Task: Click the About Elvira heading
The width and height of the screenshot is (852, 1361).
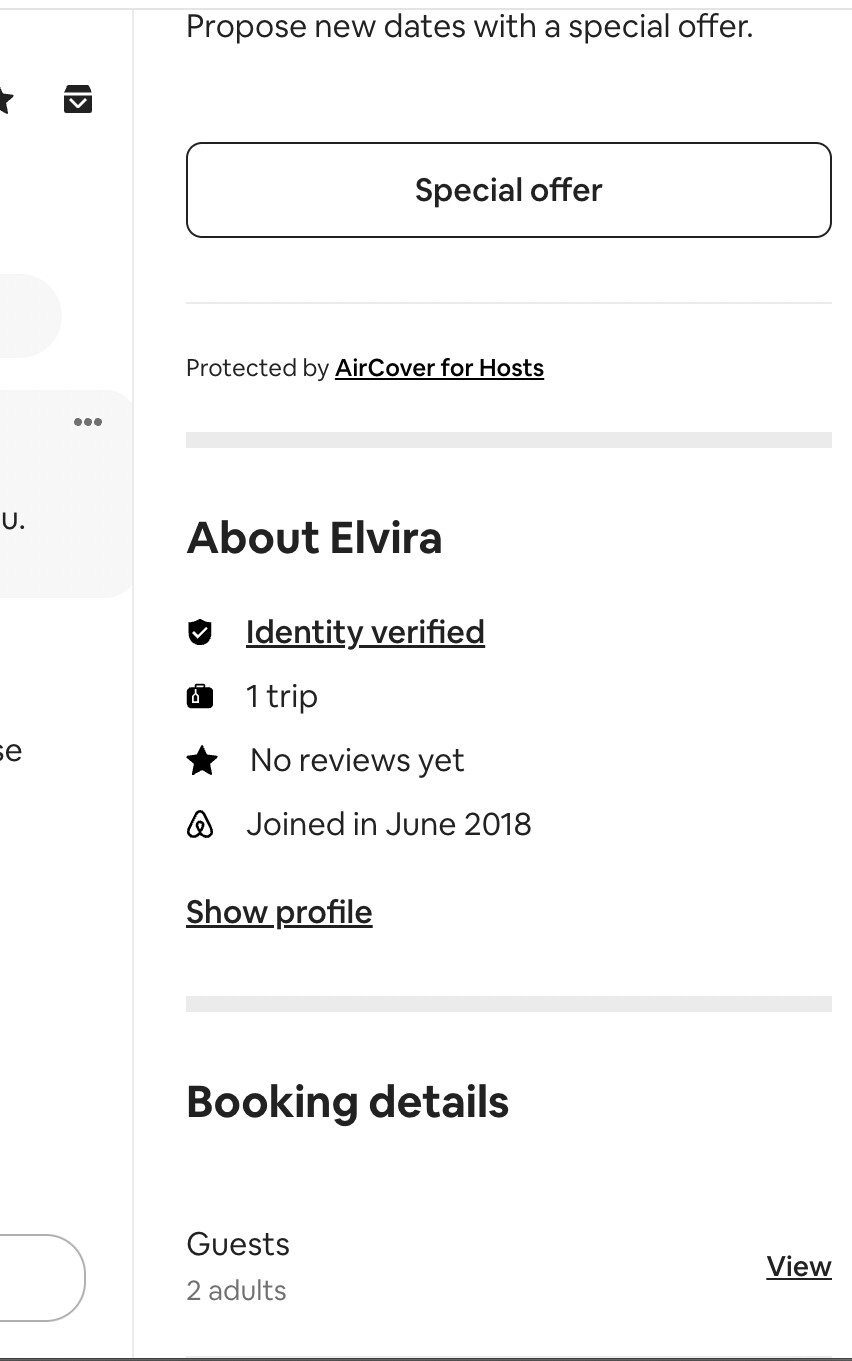Action: [x=314, y=538]
